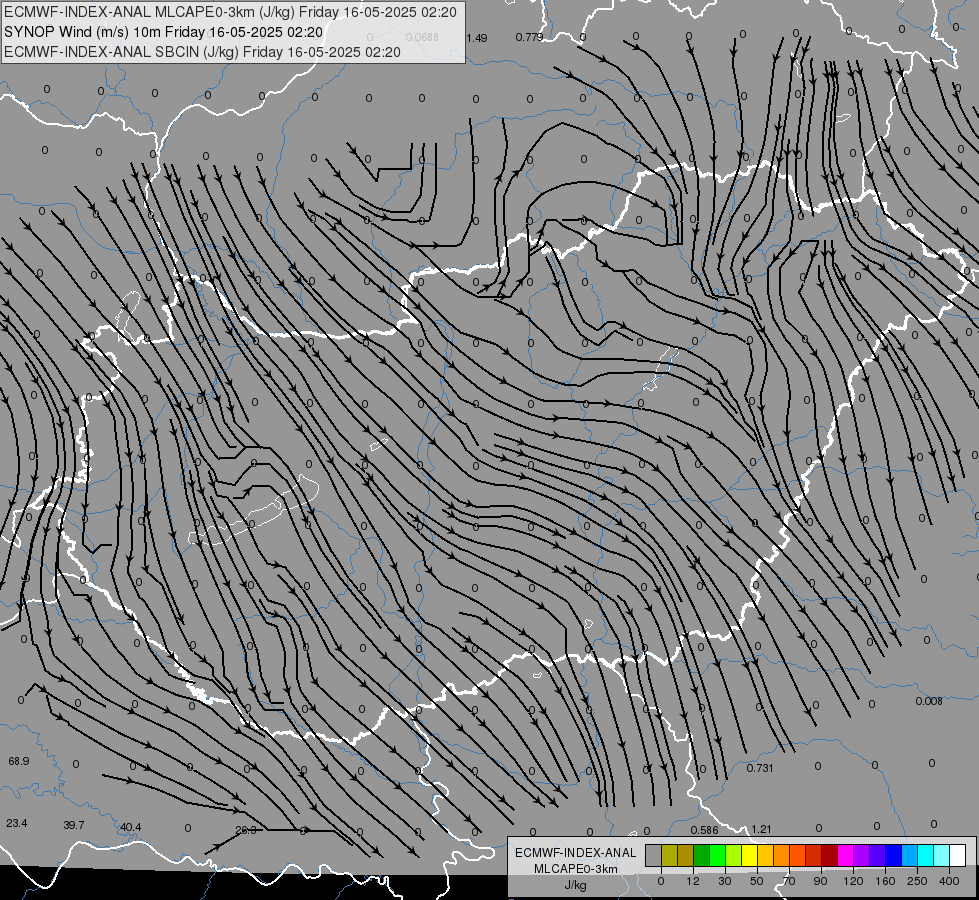Screen dimensions: 979x900
Task: Click the 1.49 value near the top
Action: coord(476,38)
